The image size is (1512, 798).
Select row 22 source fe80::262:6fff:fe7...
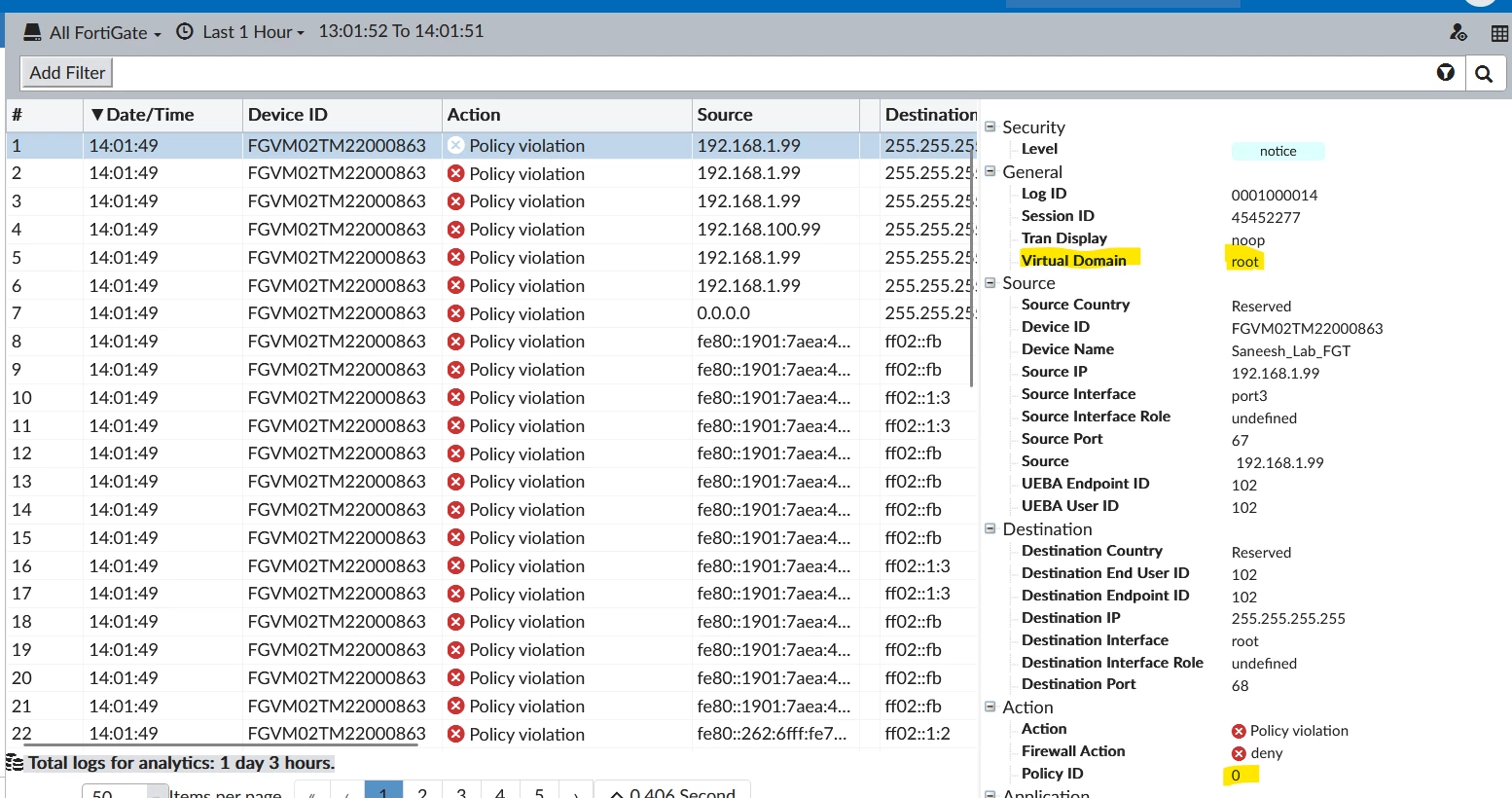tap(773, 734)
